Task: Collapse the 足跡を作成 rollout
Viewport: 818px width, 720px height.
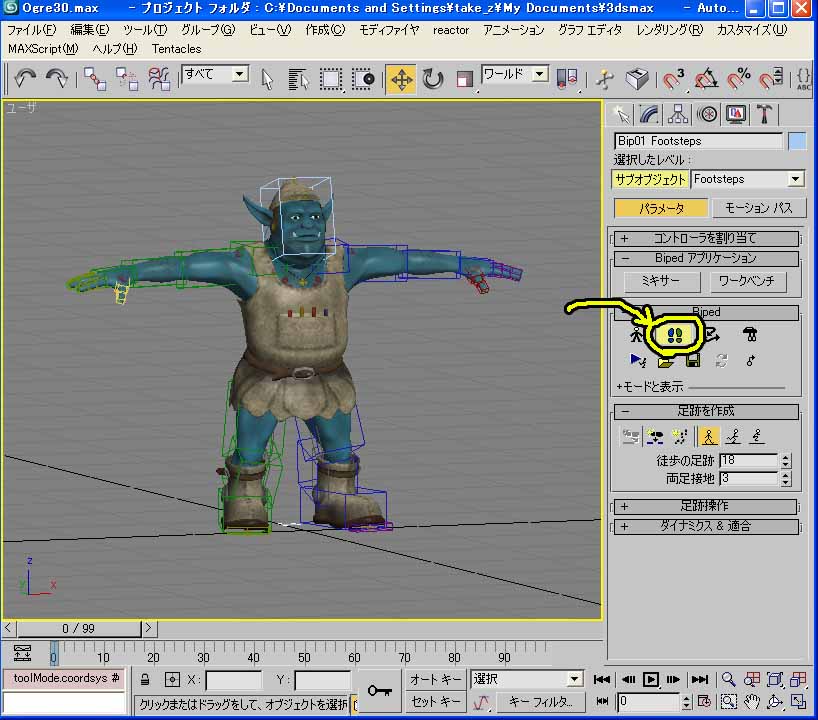Action: point(706,412)
